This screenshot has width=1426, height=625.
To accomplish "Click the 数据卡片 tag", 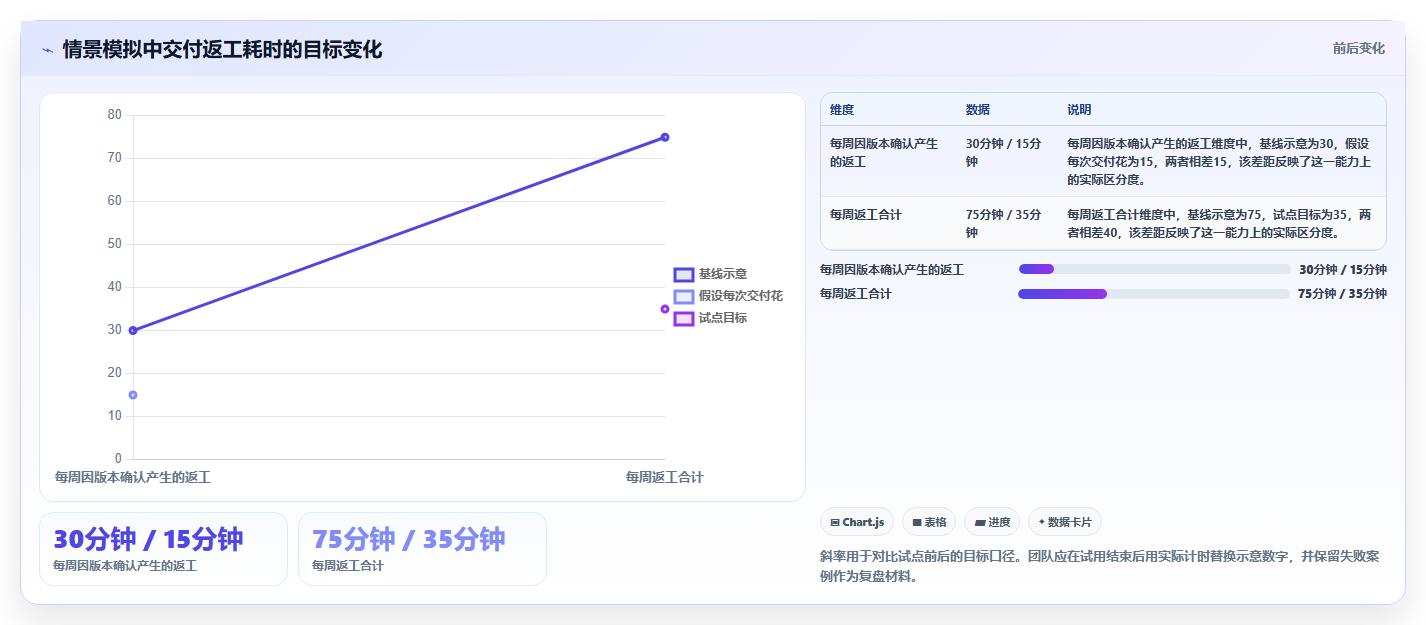I will click(x=1064, y=522).
